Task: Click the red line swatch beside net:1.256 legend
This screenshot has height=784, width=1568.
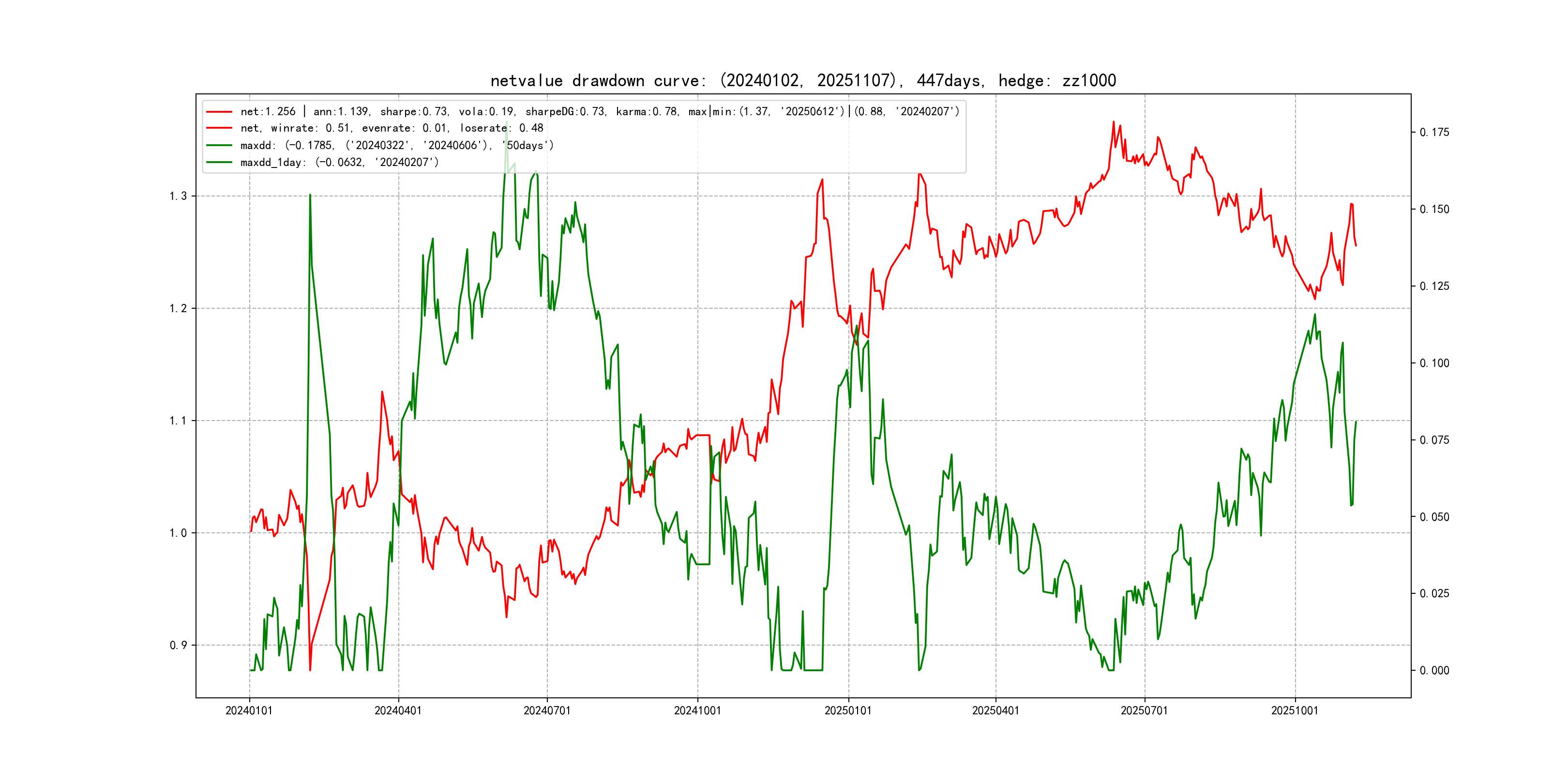Action: (219, 112)
